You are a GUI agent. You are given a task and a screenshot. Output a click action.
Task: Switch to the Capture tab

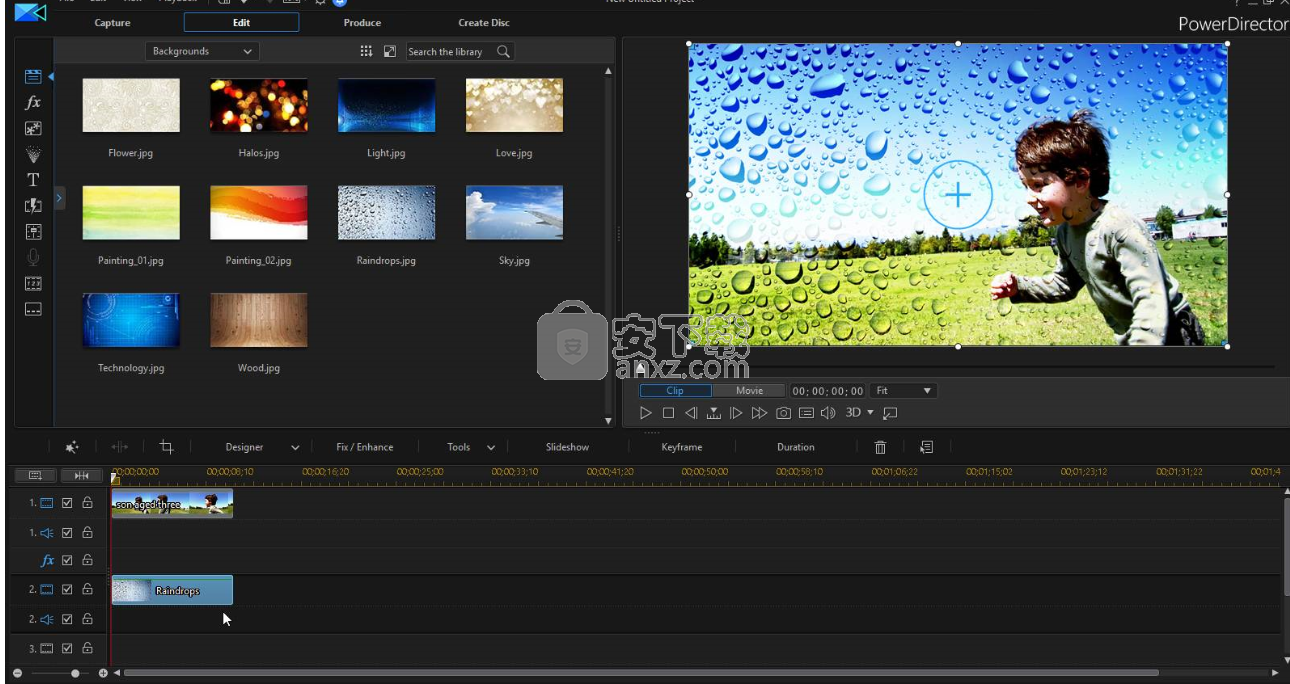click(x=112, y=22)
